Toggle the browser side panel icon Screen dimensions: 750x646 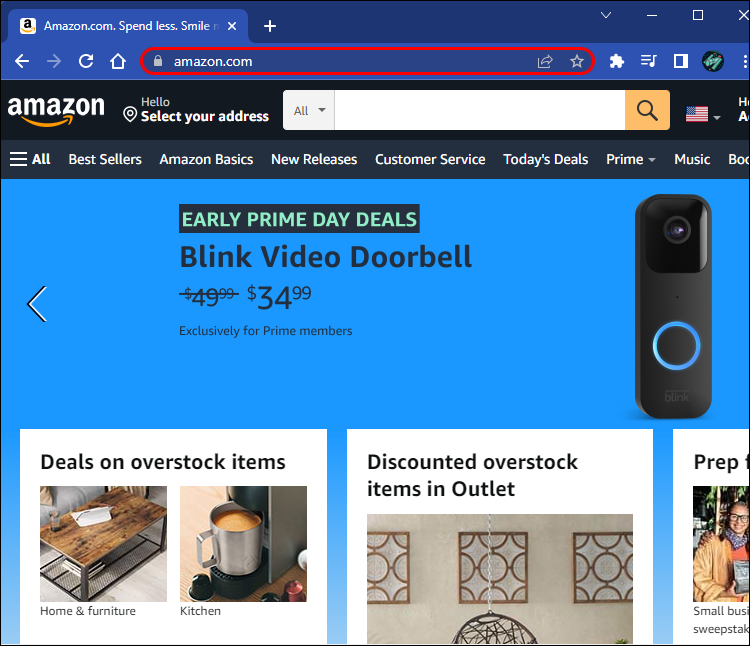point(681,61)
